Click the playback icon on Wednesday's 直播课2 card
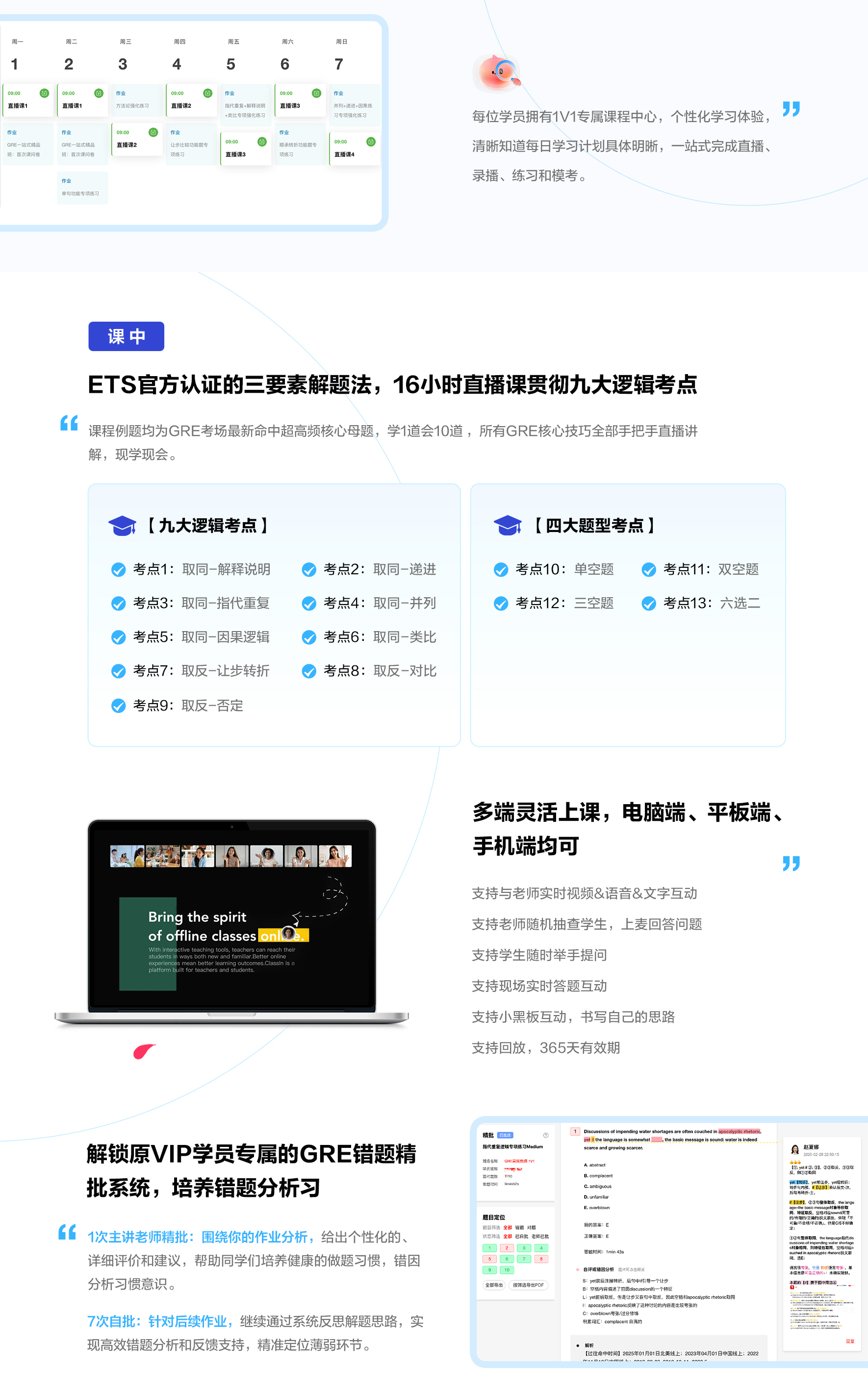 pyautogui.click(x=153, y=132)
